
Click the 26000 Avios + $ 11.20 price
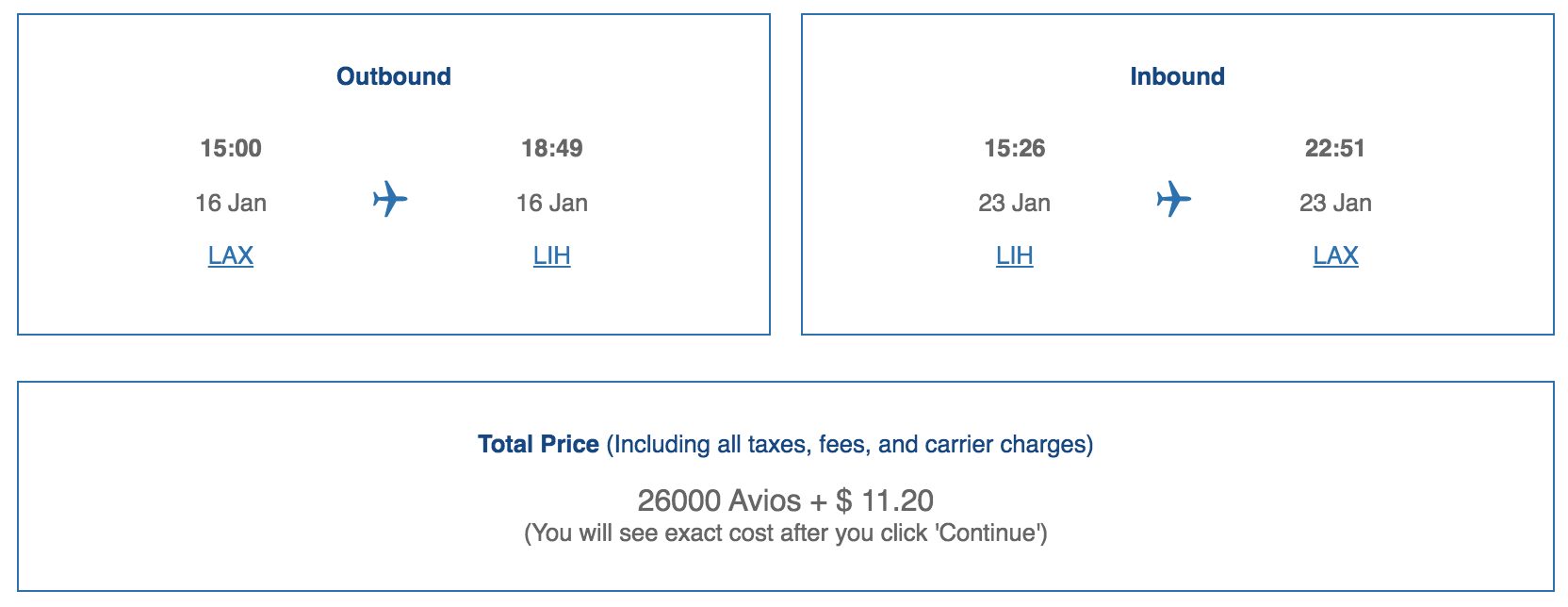[785, 500]
